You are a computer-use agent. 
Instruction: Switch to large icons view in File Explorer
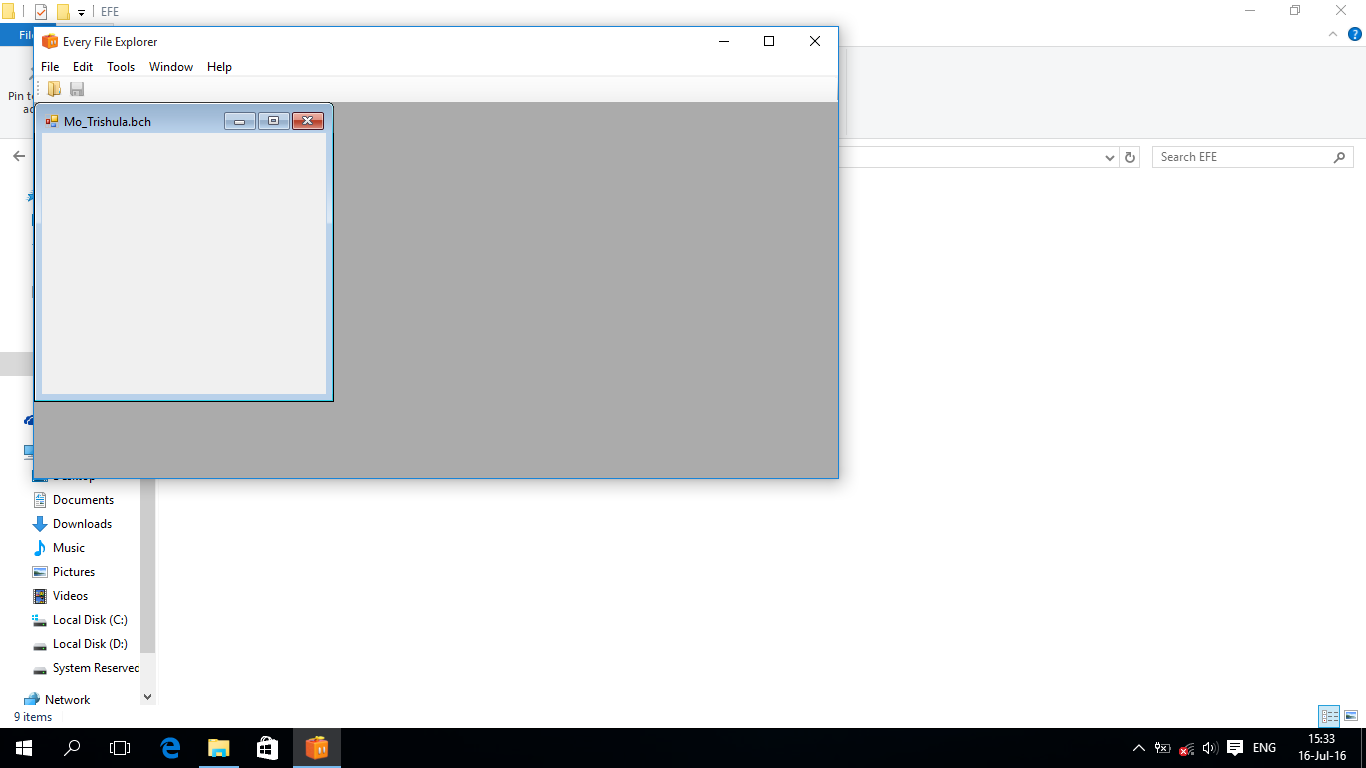pyautogui.click(x=1351, y=716)
